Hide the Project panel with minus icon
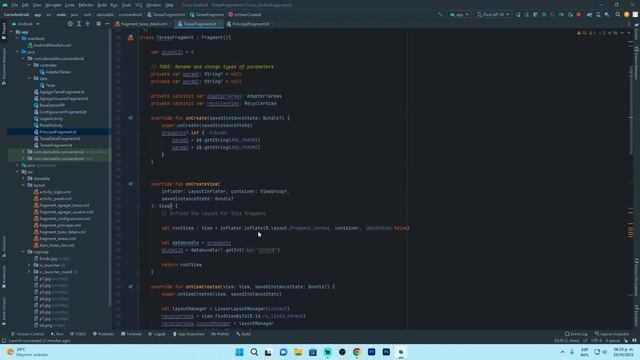 point(107,24)
